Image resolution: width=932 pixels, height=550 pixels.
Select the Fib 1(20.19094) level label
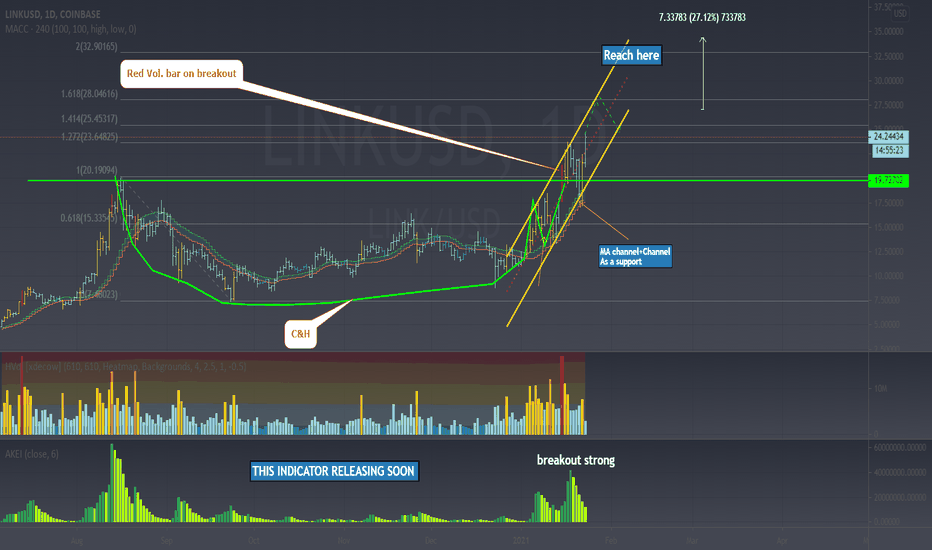pos(96,171)
